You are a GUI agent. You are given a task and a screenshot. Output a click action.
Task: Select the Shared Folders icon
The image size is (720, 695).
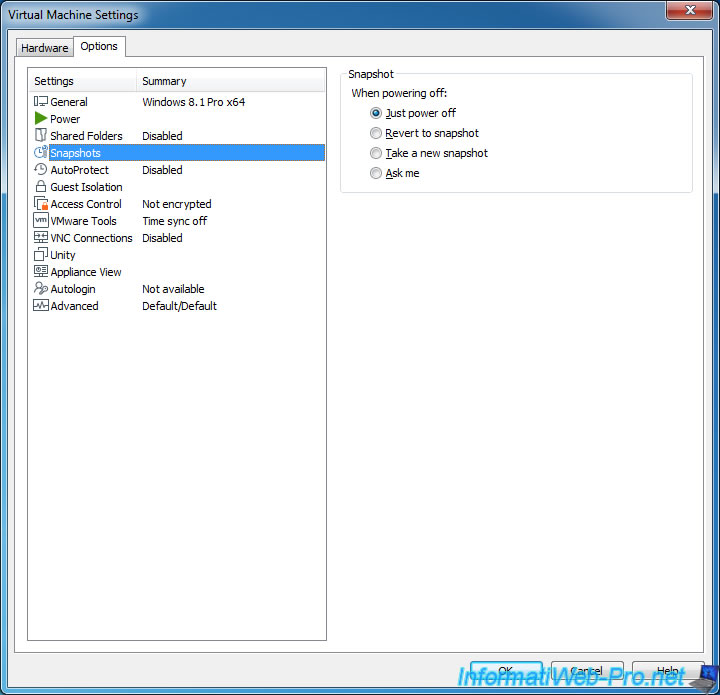click(41, 136)
